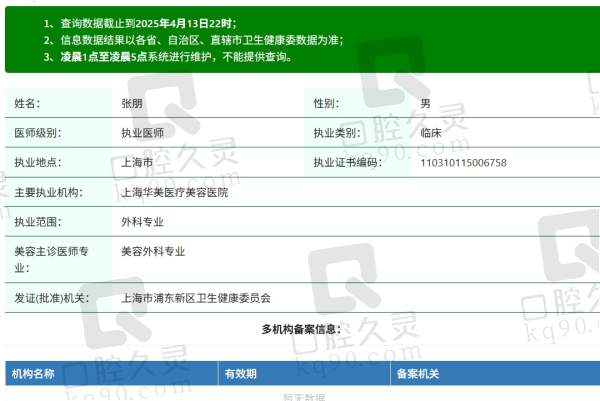Viewport: 600px width, 401px height.
Task: Click the 有效期 column header
Action: pyautogui.click(x=240, y=373)
